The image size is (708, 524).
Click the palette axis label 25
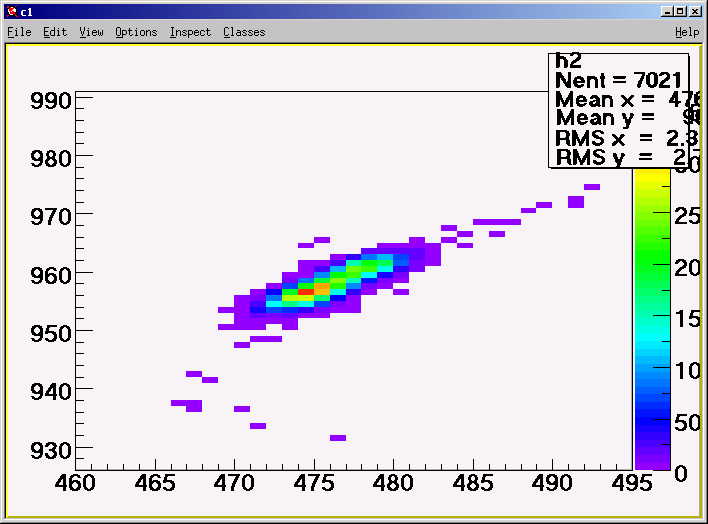[687, 217]
